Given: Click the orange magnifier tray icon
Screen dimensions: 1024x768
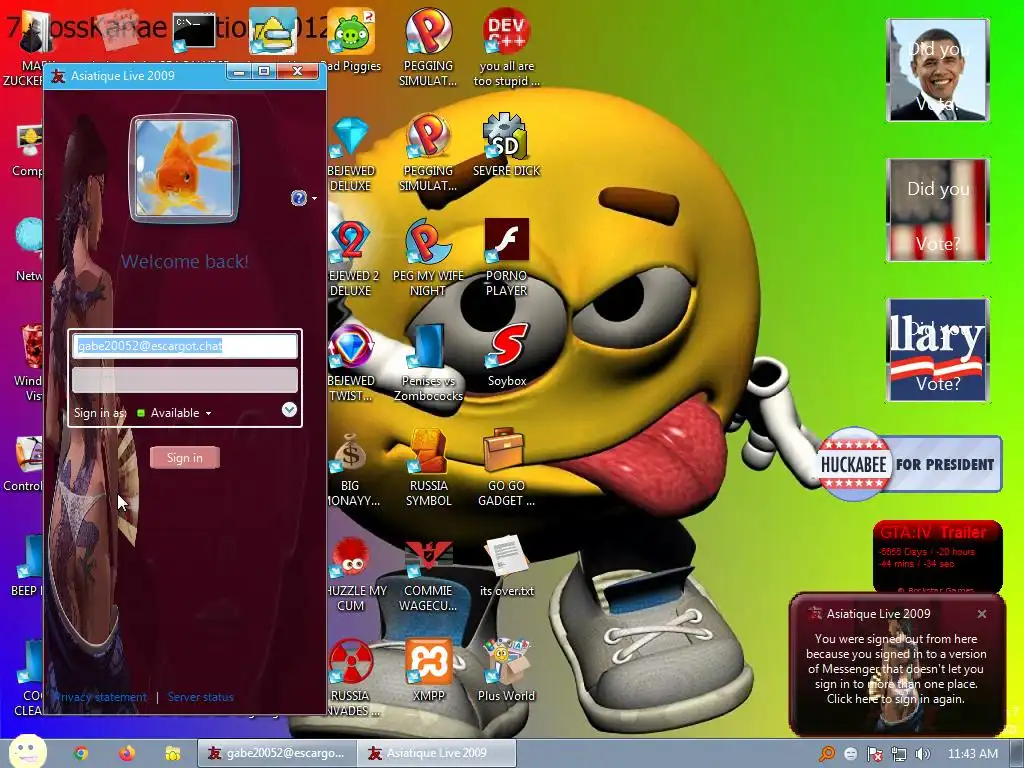Looking at the screenshot, I should click(x=827, y=754).
